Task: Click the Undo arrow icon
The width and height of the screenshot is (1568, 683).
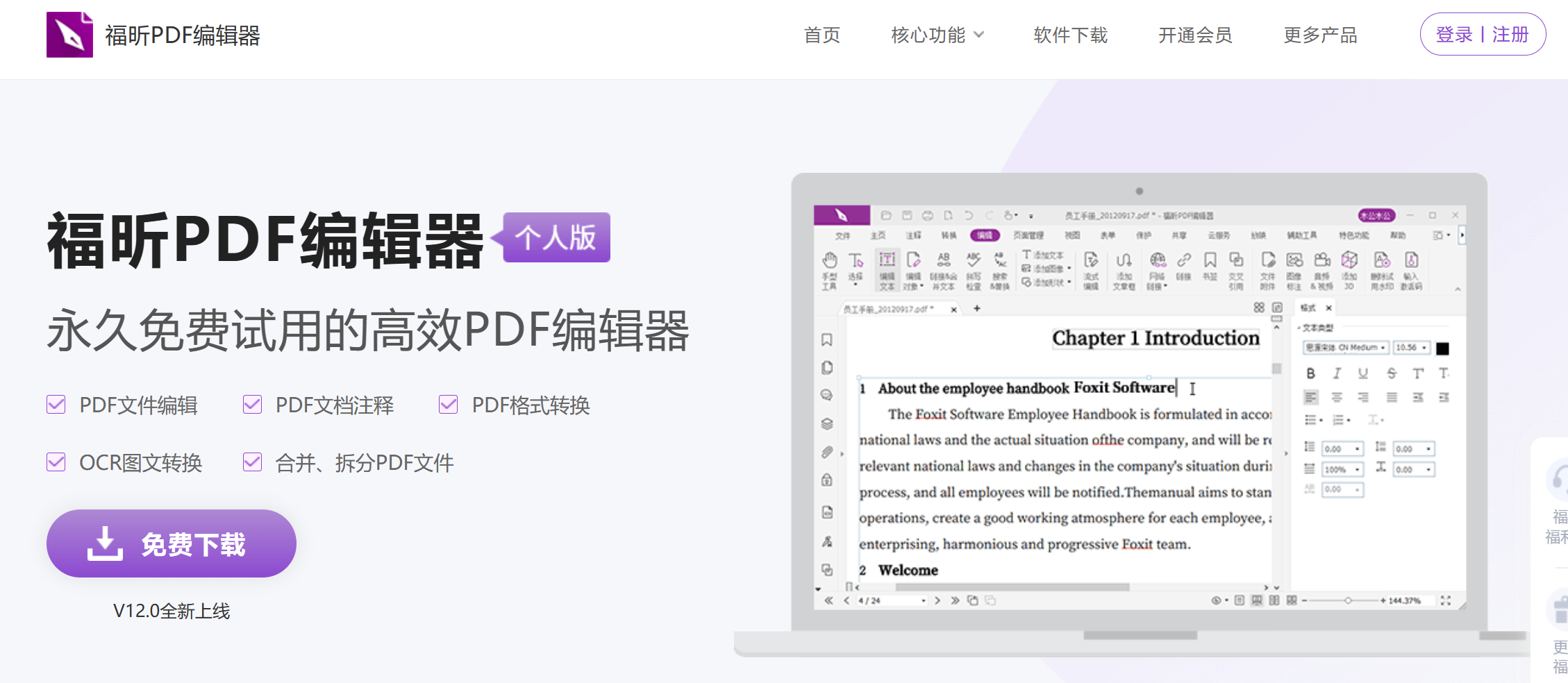Action: pyautogui.click(x=969, y=215)
